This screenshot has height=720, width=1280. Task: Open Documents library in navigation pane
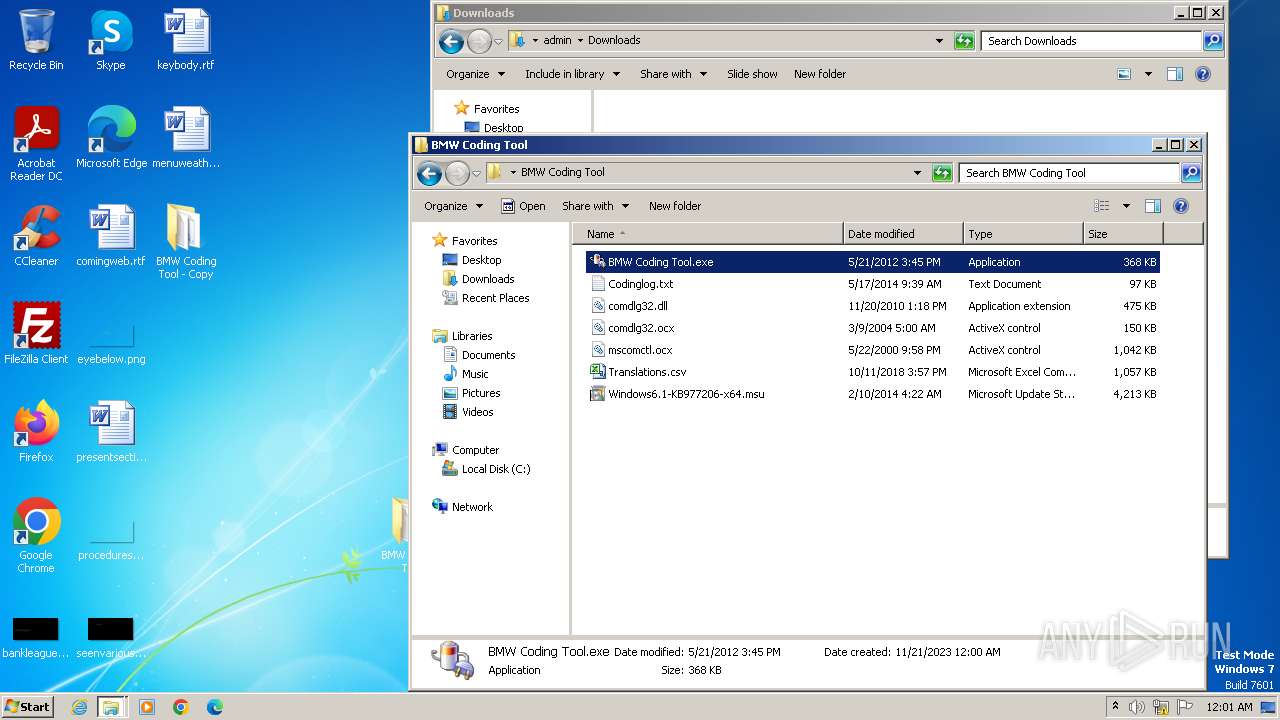click(x=479, y=355)
